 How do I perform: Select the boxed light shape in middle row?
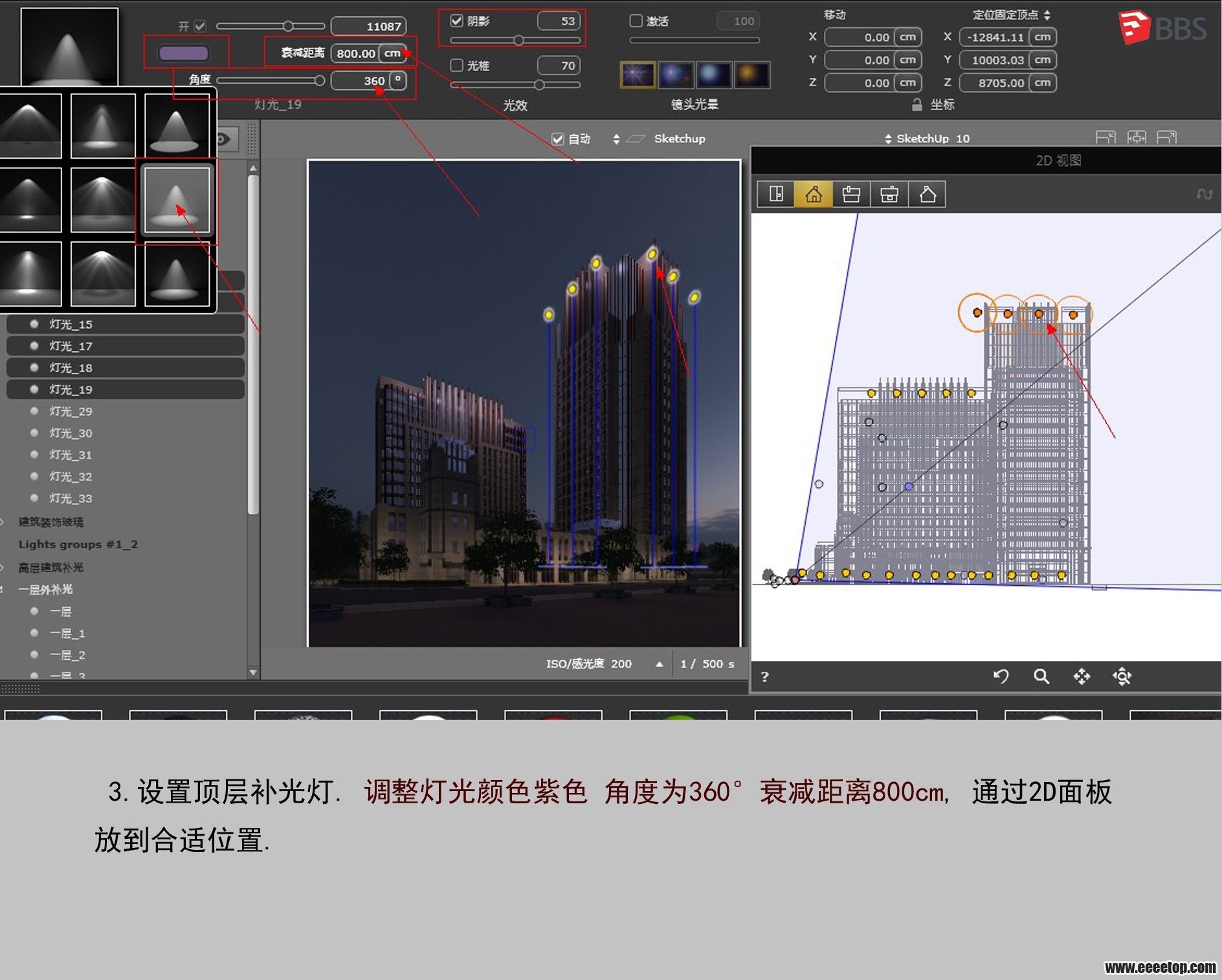[x=177, y=200]
